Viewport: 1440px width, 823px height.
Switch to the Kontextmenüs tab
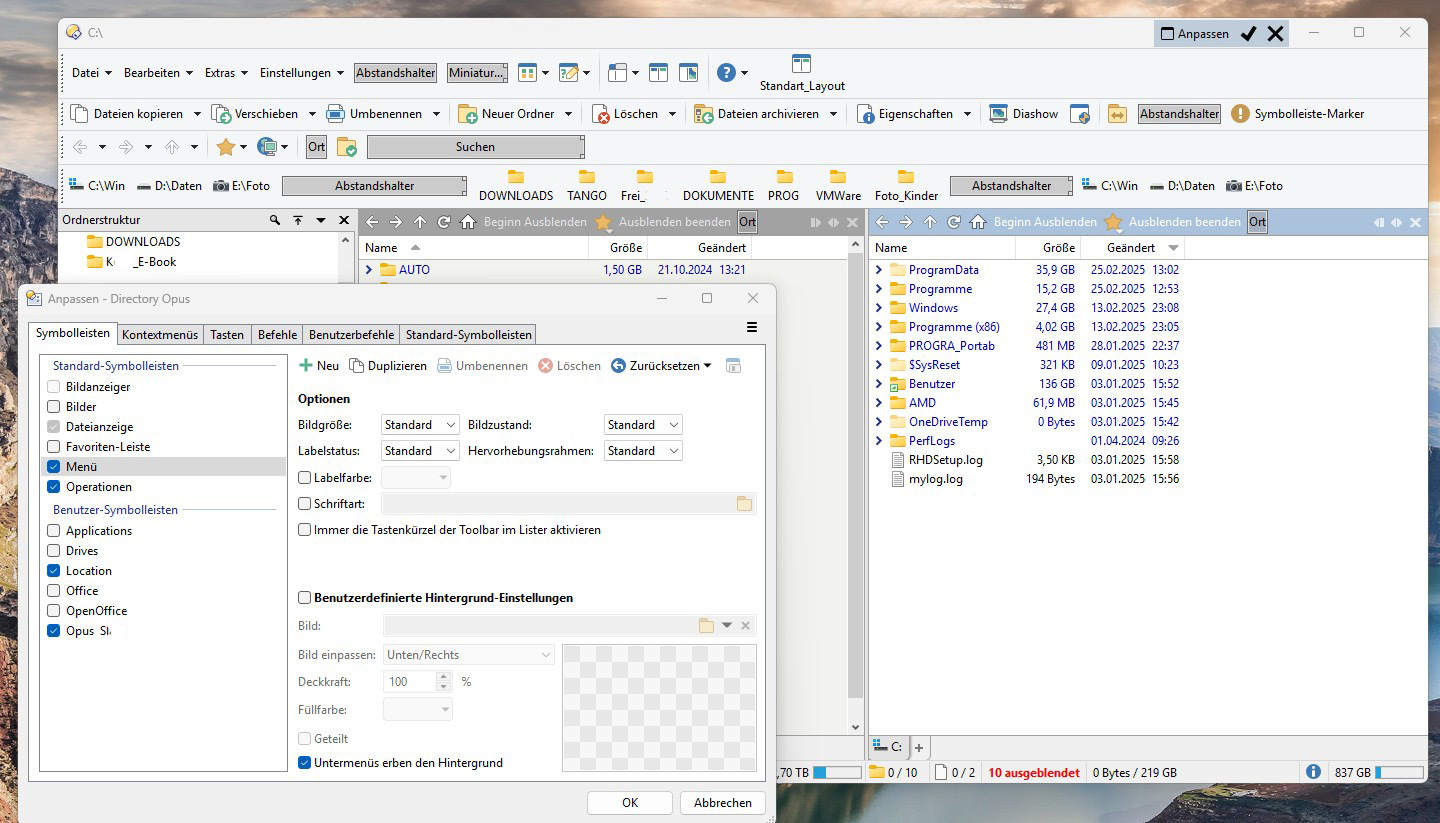pos(160,335)
